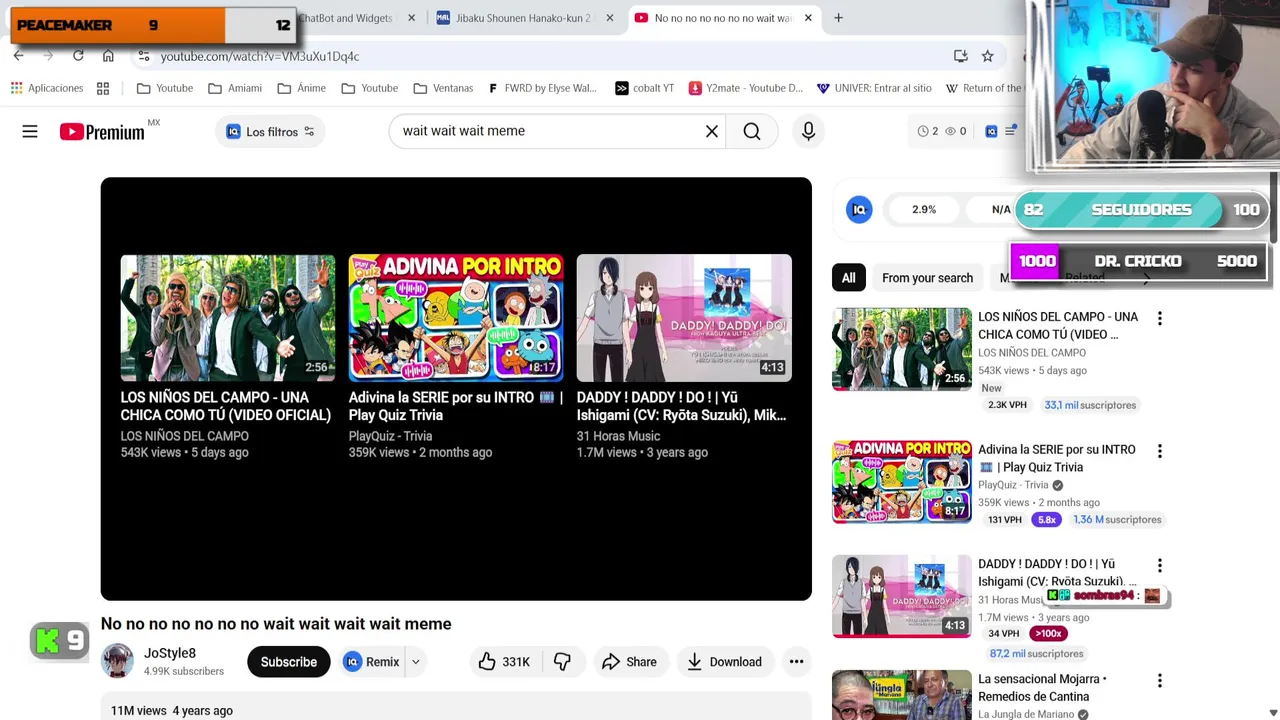
Task: Open the Amiami bookmarks folder
Action: pos(235,88)
